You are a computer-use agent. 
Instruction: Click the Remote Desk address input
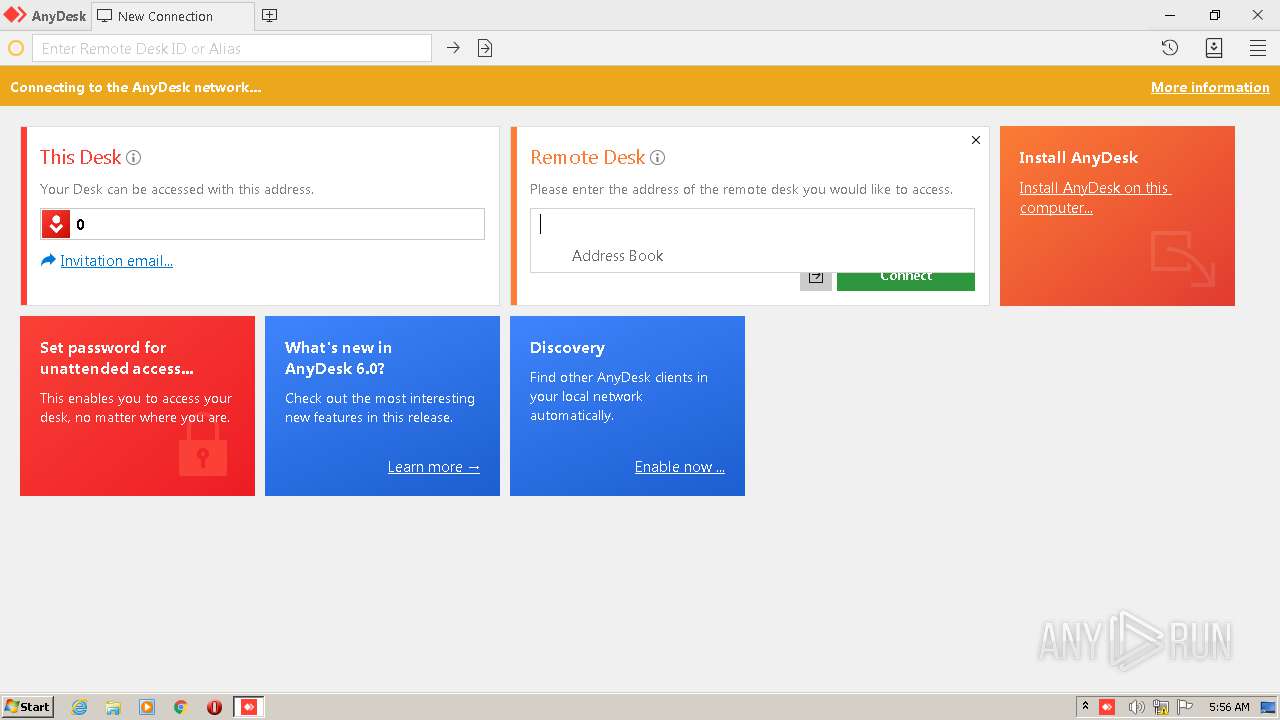[x=752, y=224]
